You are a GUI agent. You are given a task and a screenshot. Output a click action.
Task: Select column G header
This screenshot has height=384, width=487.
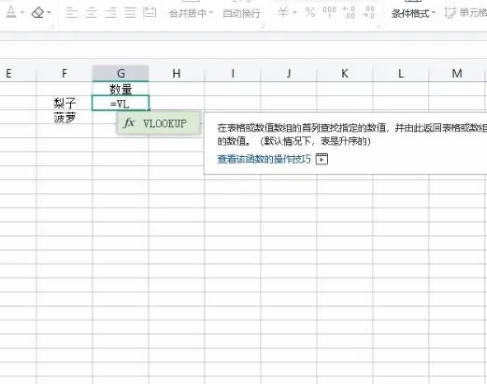(x=121, y=73)
